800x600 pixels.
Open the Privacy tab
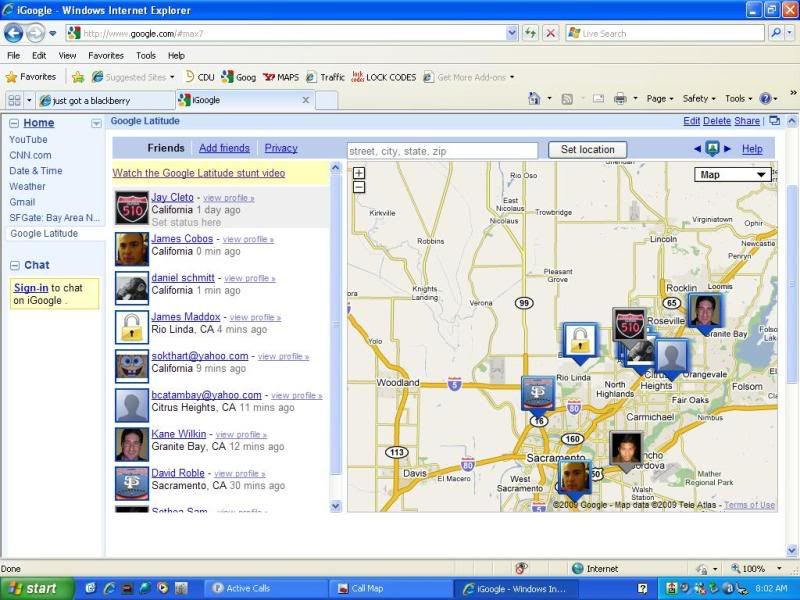click(x=281, y=148)
